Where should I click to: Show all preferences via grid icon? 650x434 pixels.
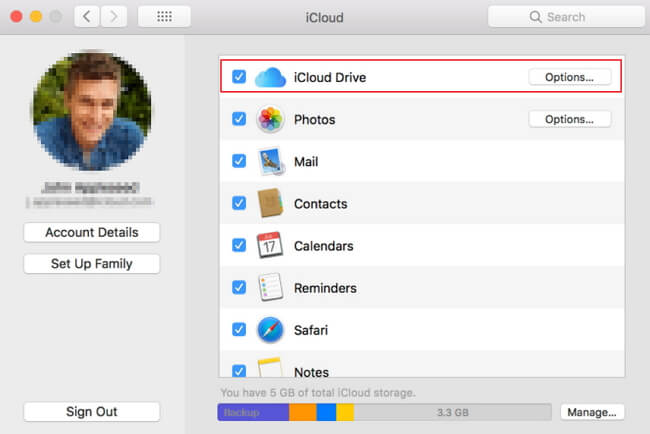coord(164,17)
